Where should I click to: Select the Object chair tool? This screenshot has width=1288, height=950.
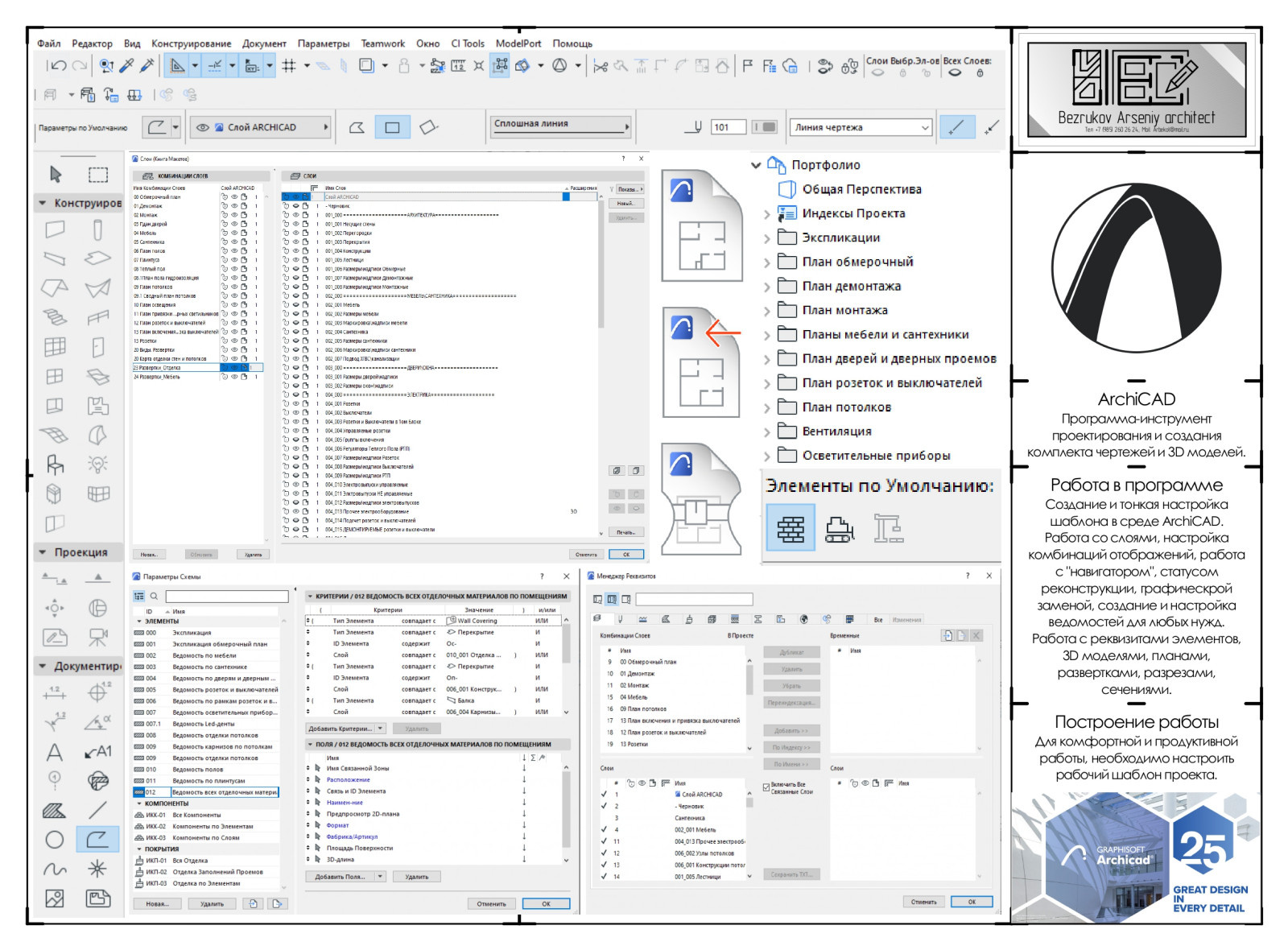(x=55, y=465)
